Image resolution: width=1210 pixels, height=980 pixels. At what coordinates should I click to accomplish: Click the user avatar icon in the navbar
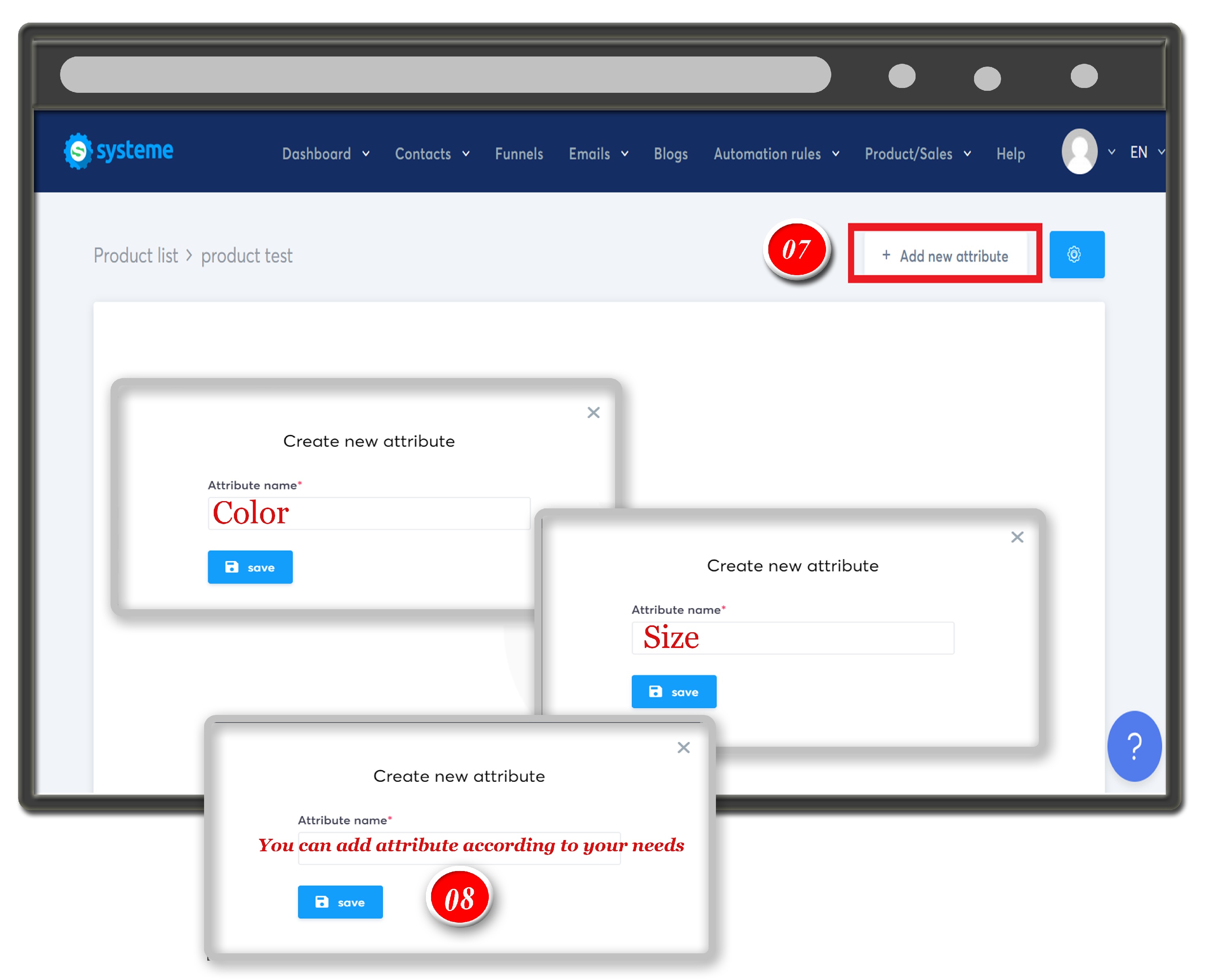pos(1079,151)
